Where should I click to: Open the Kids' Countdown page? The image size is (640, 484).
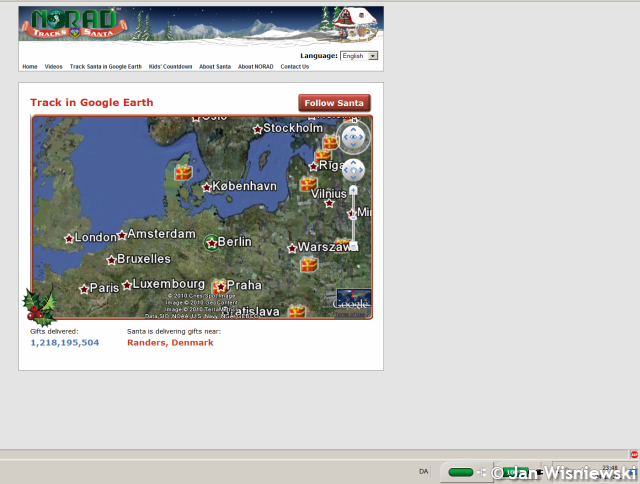click(x=170, y=67)
